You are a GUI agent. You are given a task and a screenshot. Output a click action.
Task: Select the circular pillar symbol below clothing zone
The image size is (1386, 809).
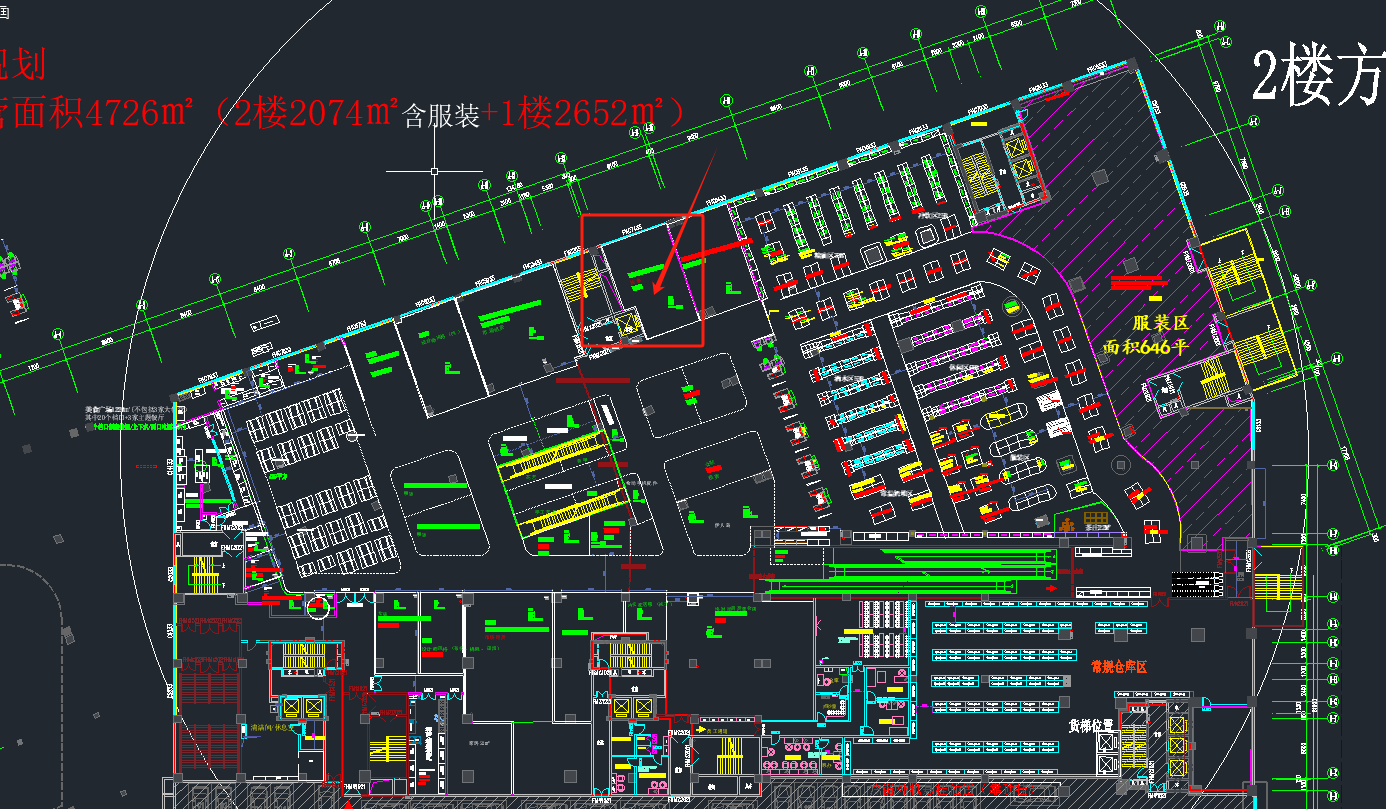click(x=1118, y=465)
